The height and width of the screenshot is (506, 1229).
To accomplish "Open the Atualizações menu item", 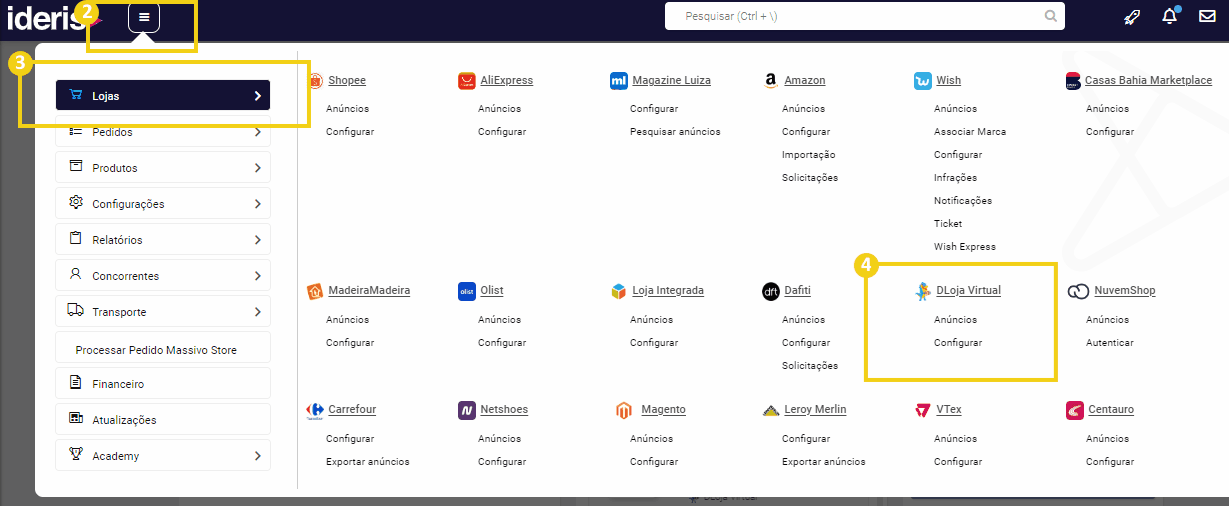I will 163,420.
